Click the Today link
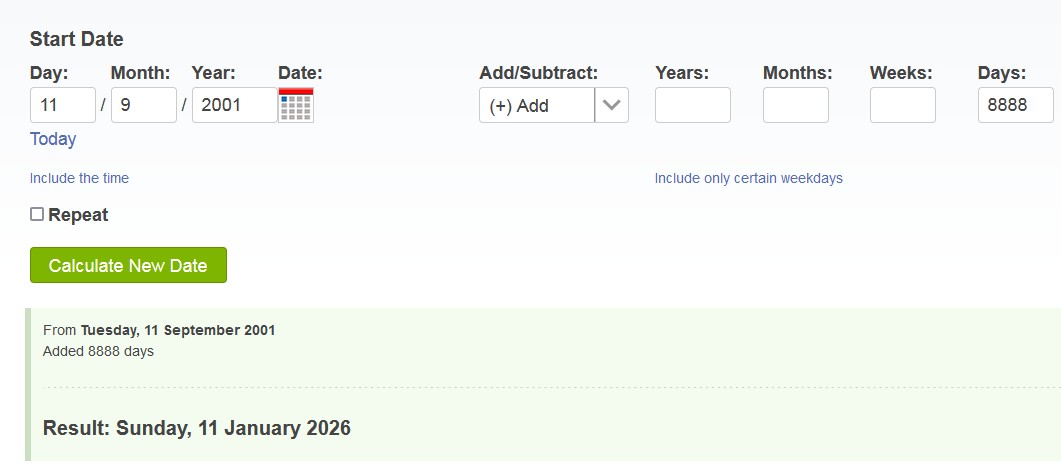Viewport: 1061px width, 469px height. click(53, 139)
